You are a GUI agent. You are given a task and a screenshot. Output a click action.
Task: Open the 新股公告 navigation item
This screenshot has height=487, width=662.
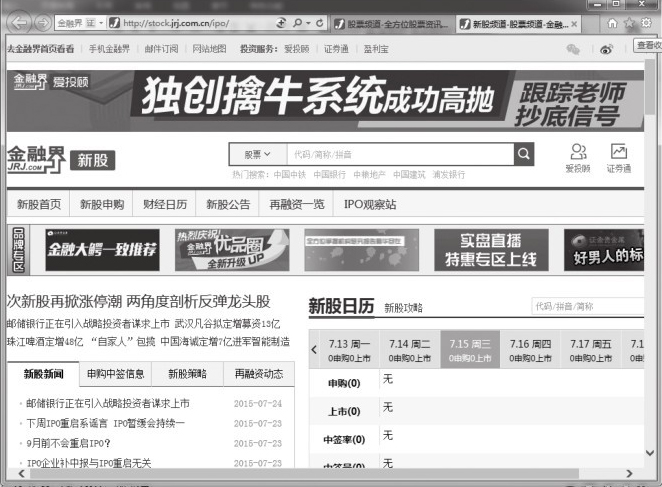pos(228,204)
